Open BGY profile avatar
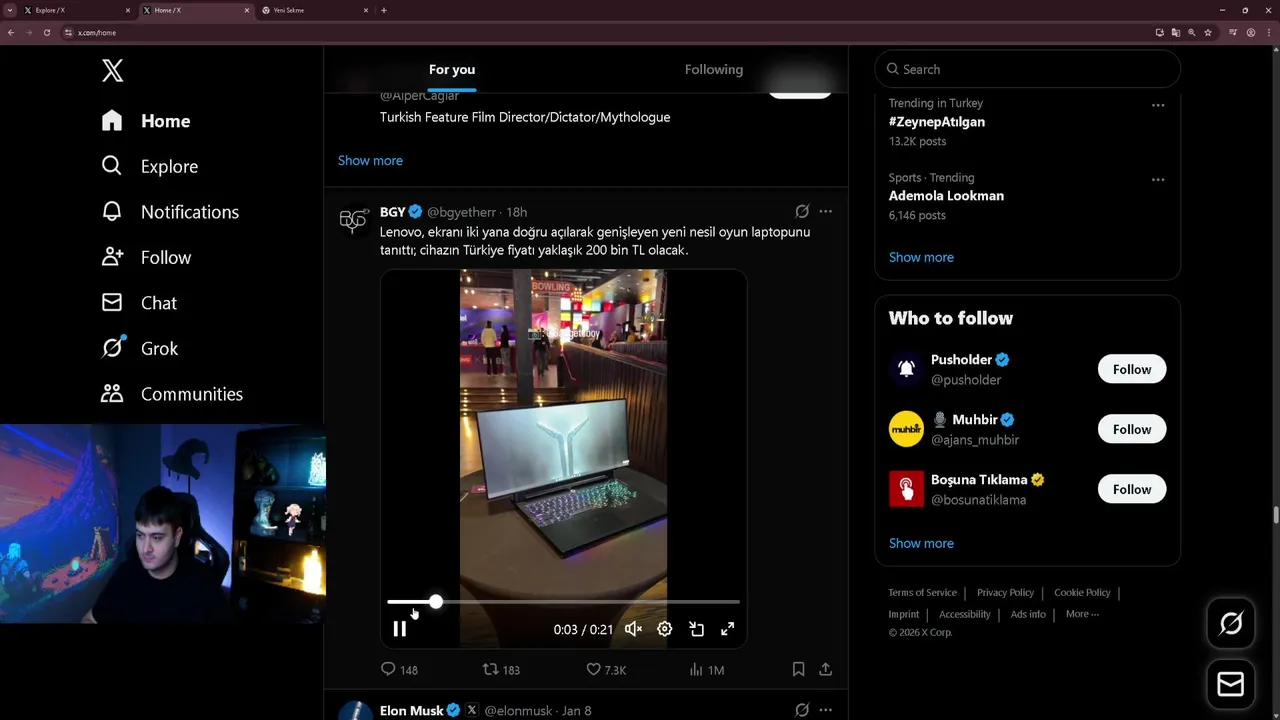Viewport: 1280px width, 720px height. click(354, 220)
